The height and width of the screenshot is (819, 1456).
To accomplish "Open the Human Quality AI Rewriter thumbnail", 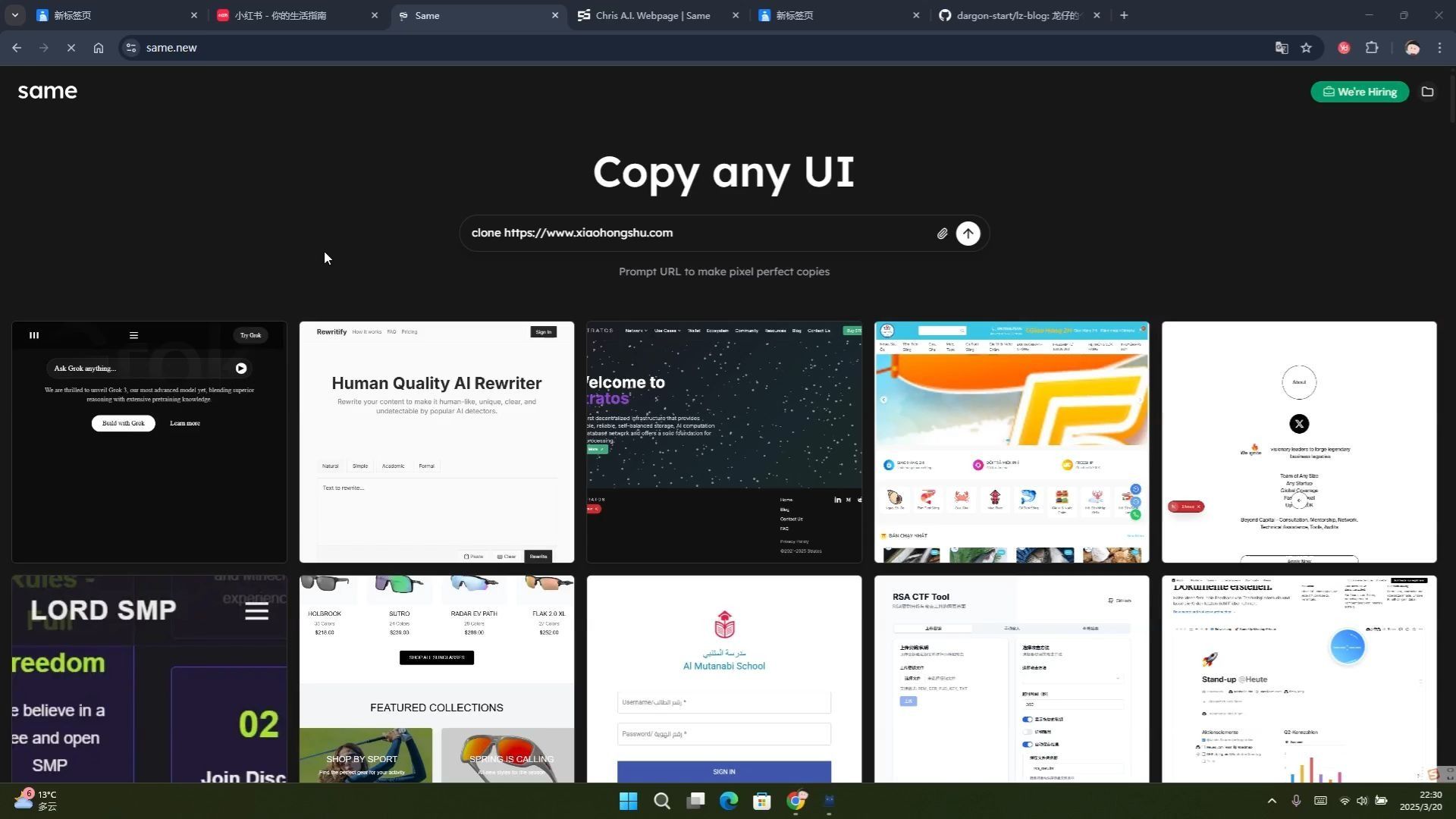I will [x=437, y=442].
